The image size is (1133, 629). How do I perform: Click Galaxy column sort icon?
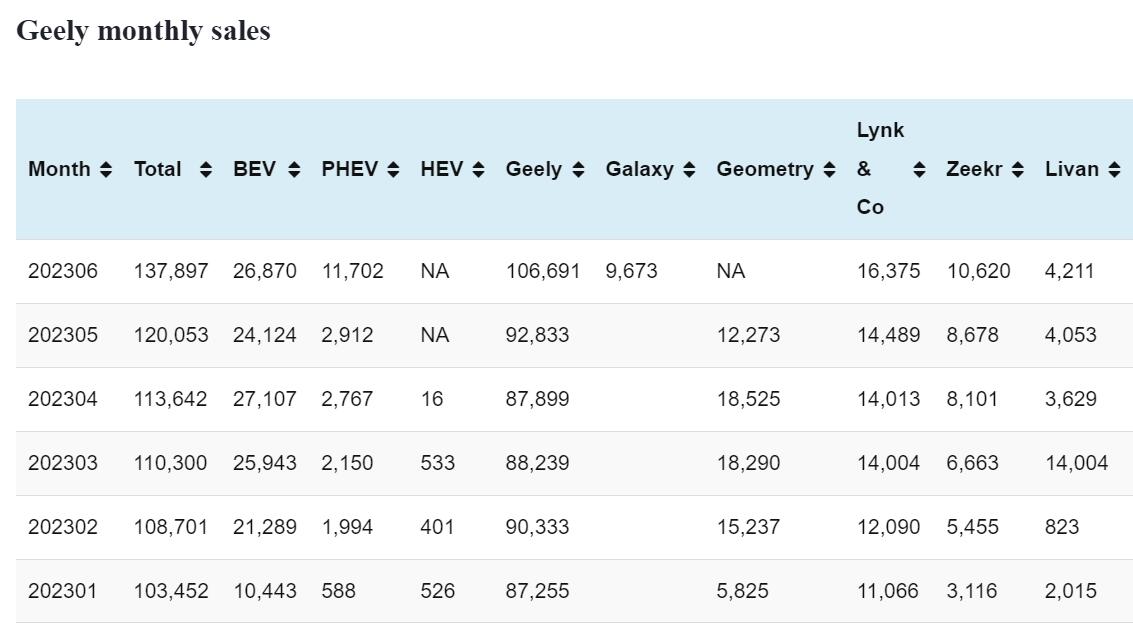[689, 170]
